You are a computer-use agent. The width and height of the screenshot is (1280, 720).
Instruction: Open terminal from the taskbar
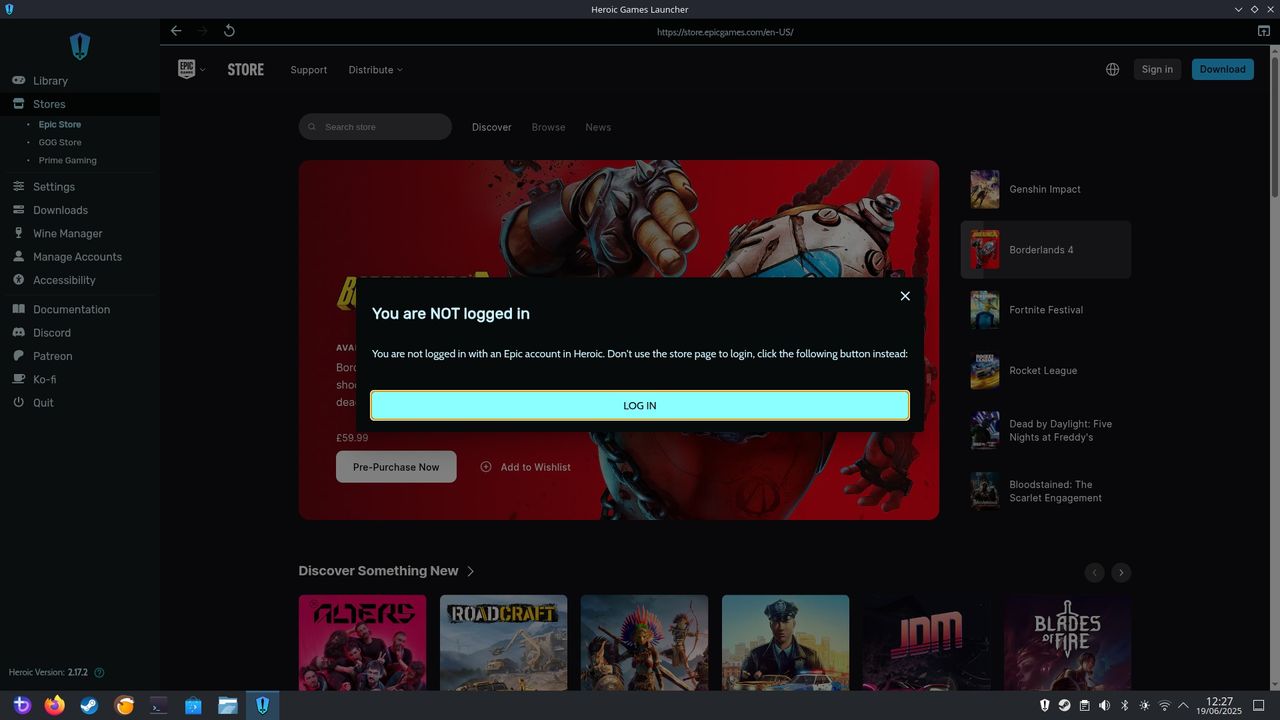158,705
